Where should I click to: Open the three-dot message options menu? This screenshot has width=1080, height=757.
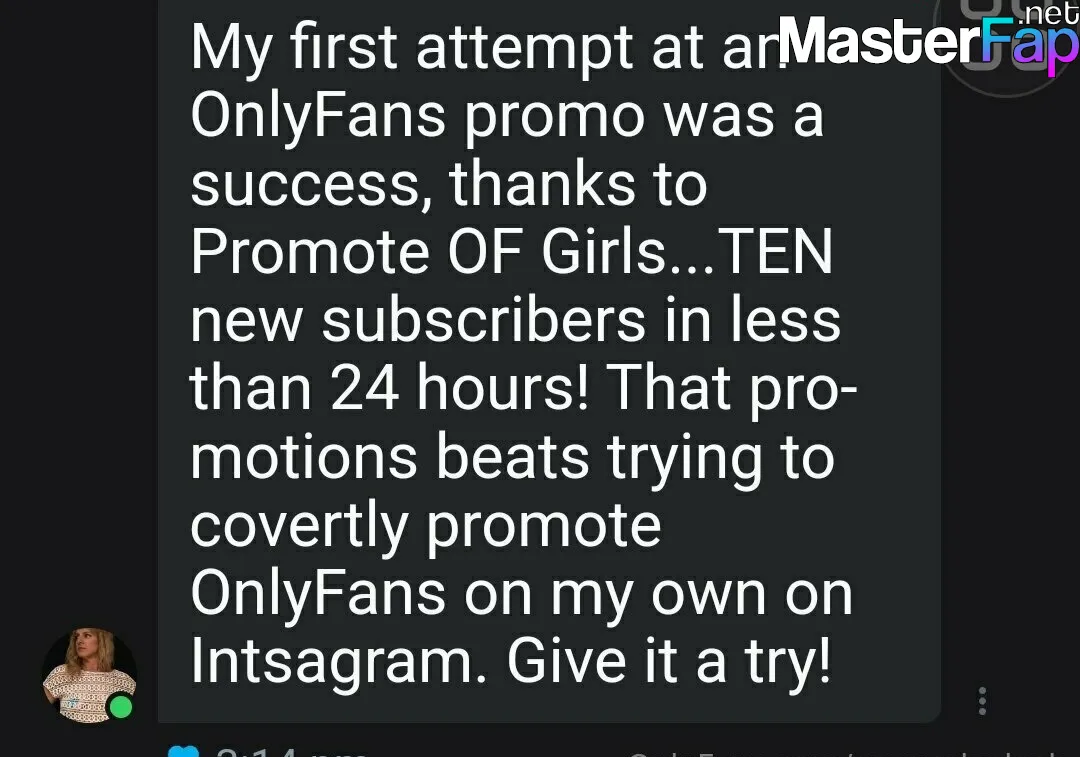click(982, 701)
